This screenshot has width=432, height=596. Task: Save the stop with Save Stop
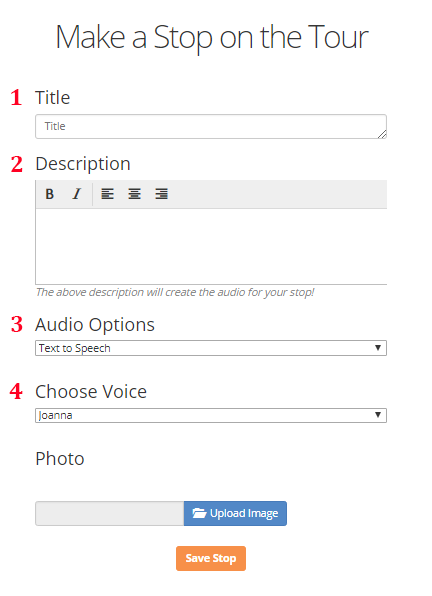click(211, 558)
